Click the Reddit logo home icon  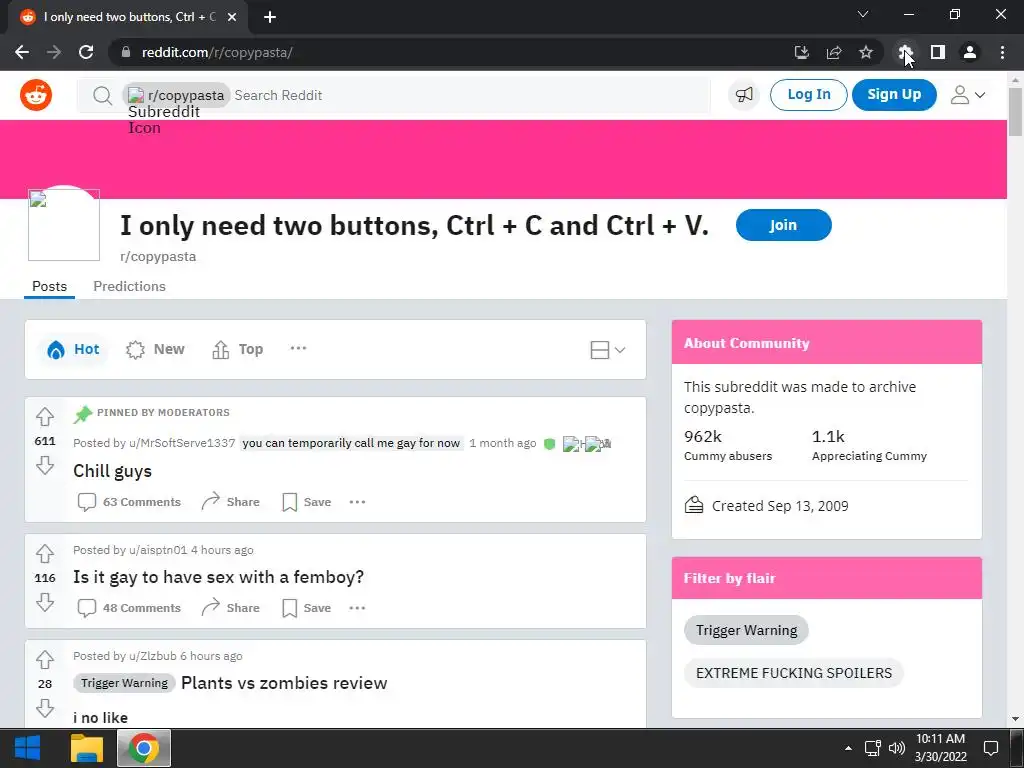pyautogui.click(x=36, y=95)
